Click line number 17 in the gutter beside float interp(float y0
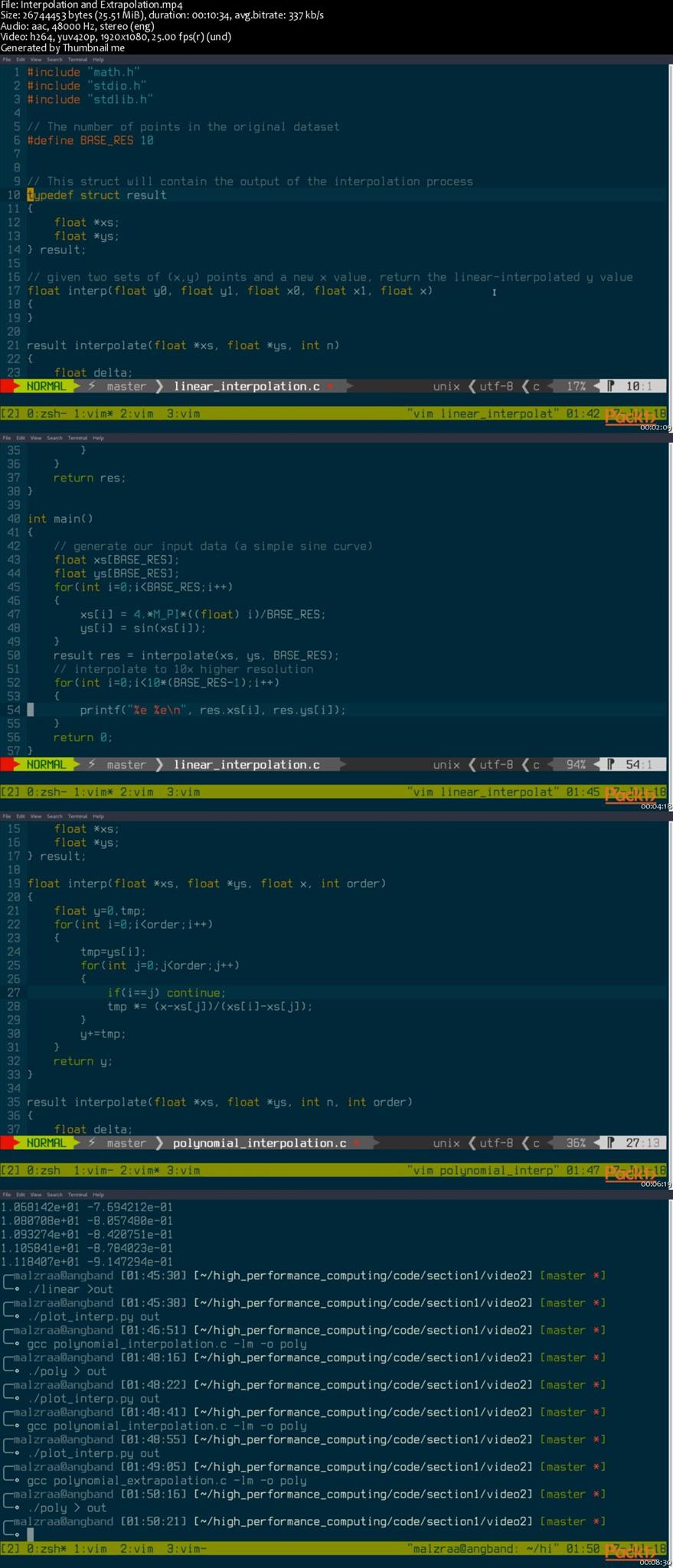This screenshot has width=673, height=1568. coord(14,291)
